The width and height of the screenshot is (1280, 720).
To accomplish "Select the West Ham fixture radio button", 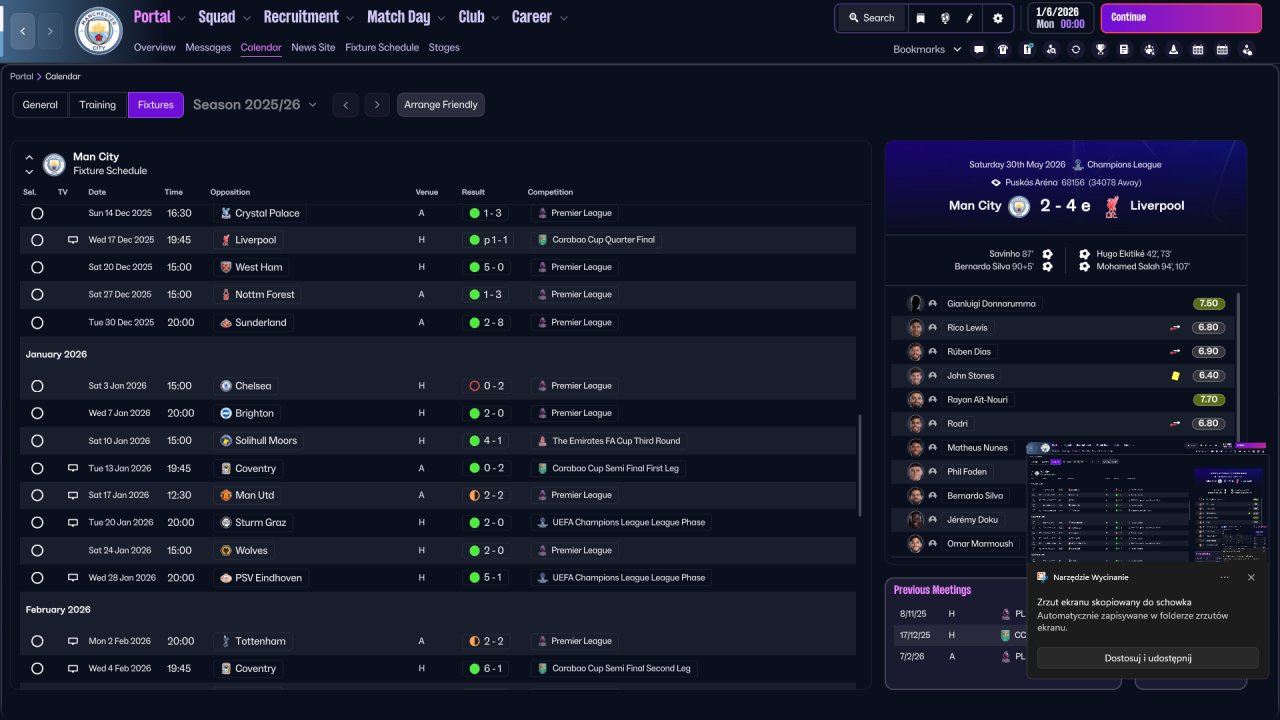I will (37, 267).
